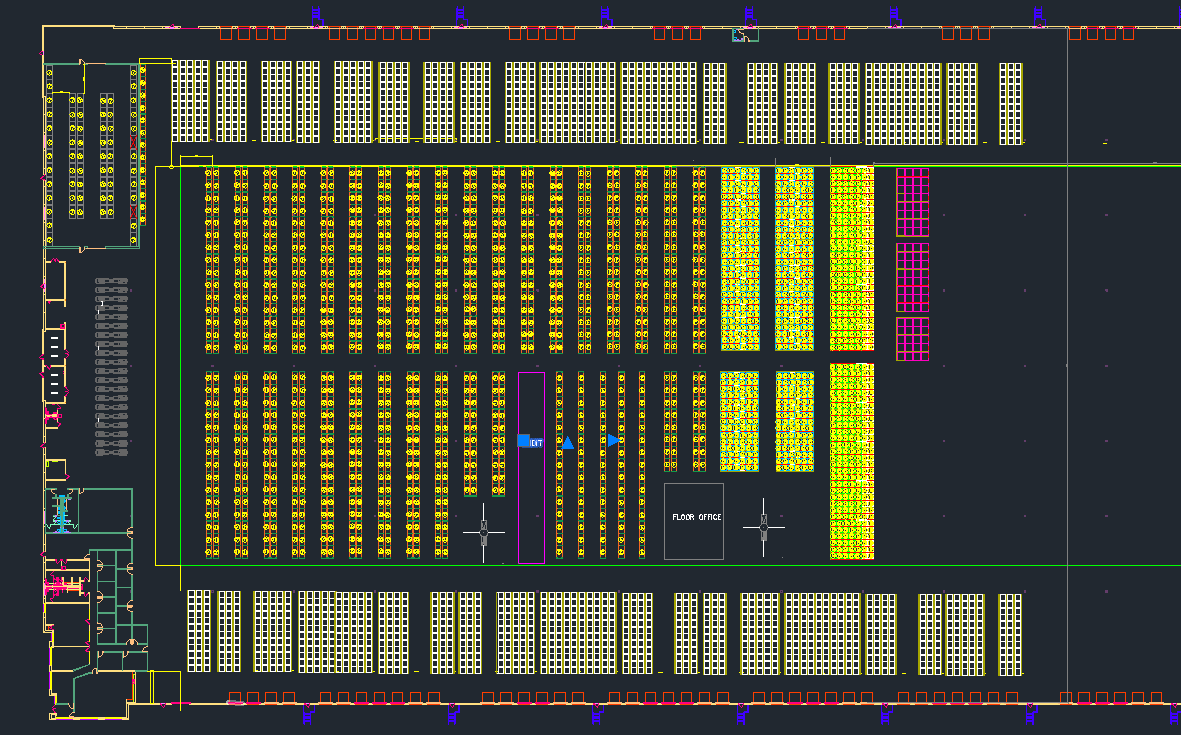Select the cyan equipment symbol on the left wall
This screenshot has height=735, width=1181.
click(x=61, y=513)
